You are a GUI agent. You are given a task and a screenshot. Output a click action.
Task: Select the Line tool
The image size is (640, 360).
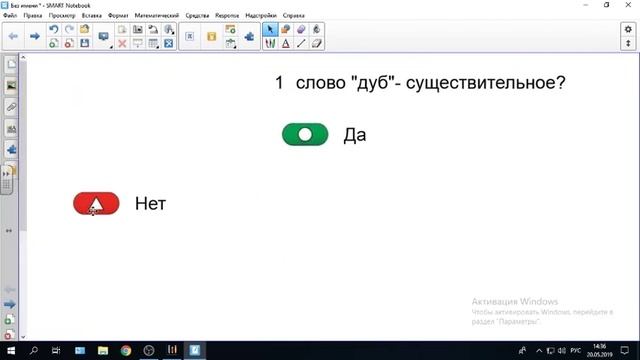[301, 43]
